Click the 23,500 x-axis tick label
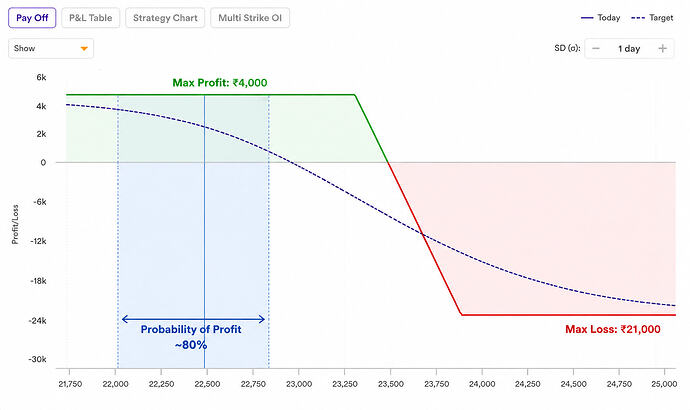 coord(391,384)
